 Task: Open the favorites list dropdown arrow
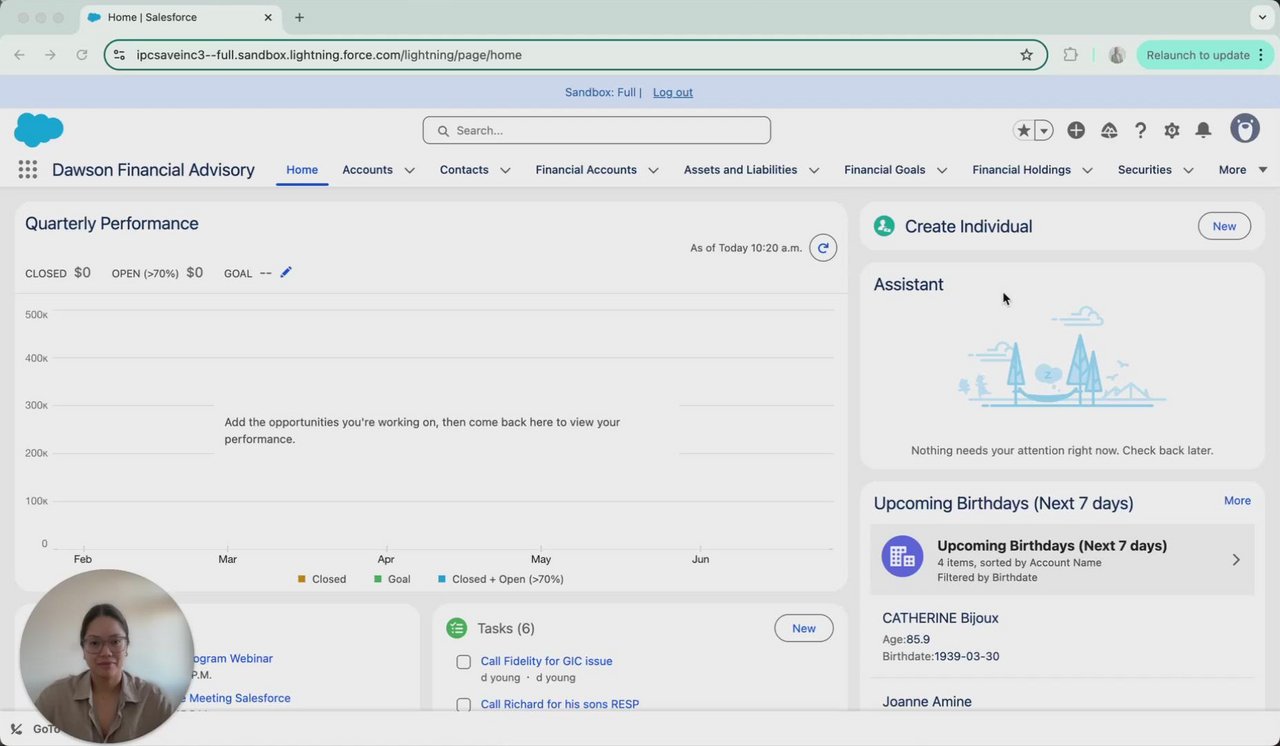point(1044,130)
